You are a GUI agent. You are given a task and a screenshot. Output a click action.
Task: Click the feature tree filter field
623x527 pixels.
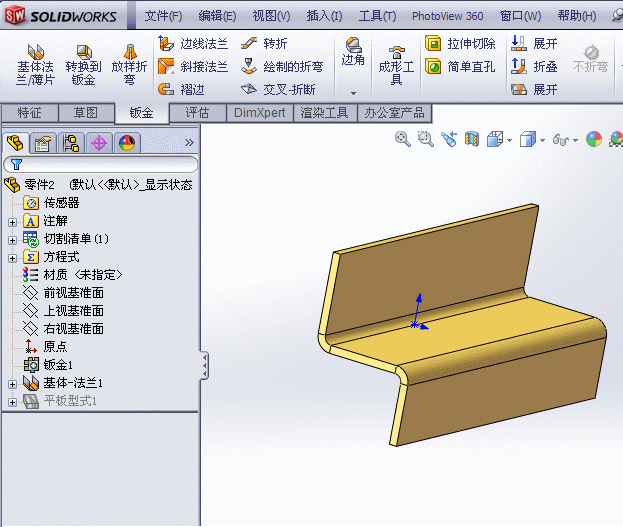pos(101,165)
